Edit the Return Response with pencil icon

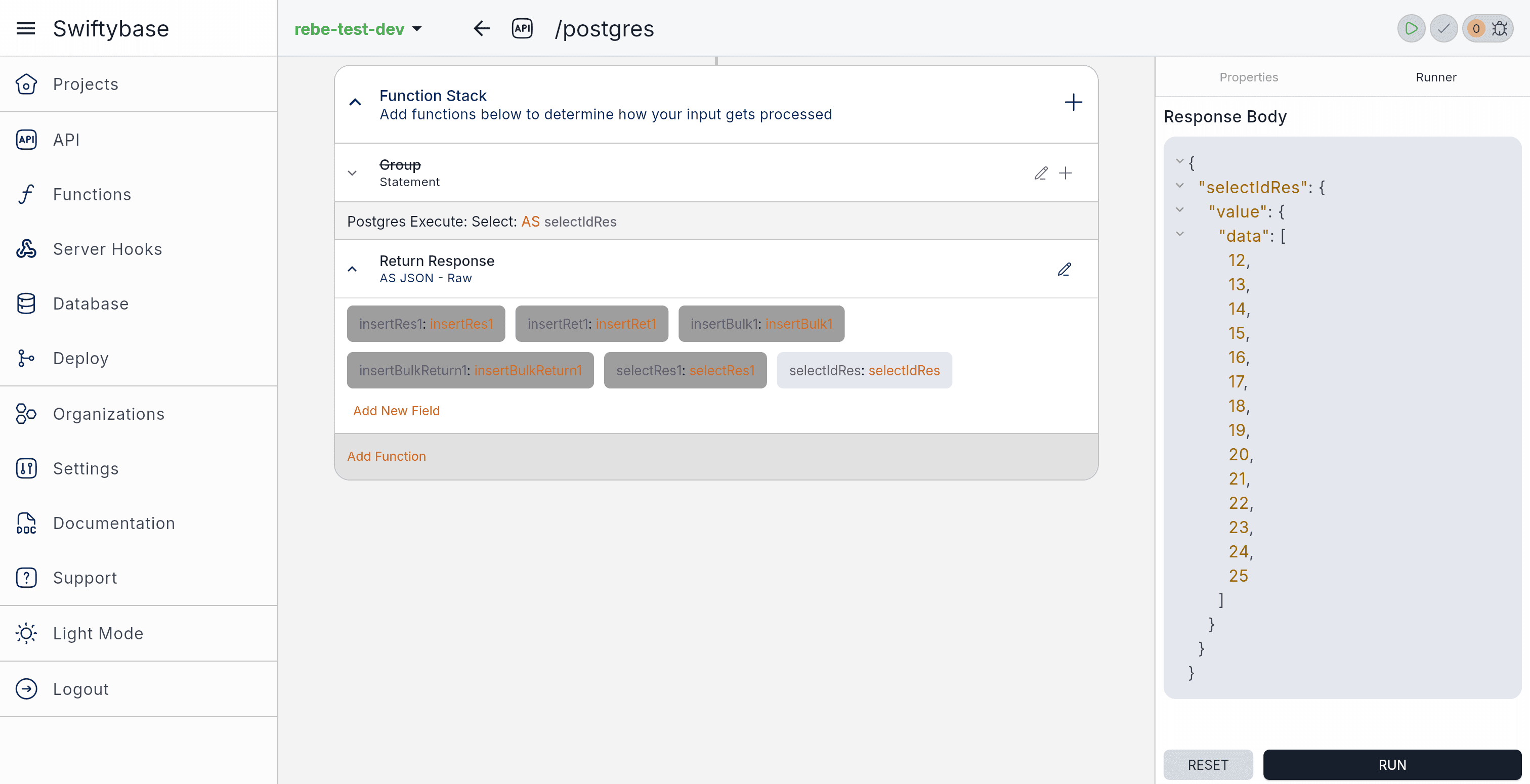pyautogui.click(x=1065, y=270)
